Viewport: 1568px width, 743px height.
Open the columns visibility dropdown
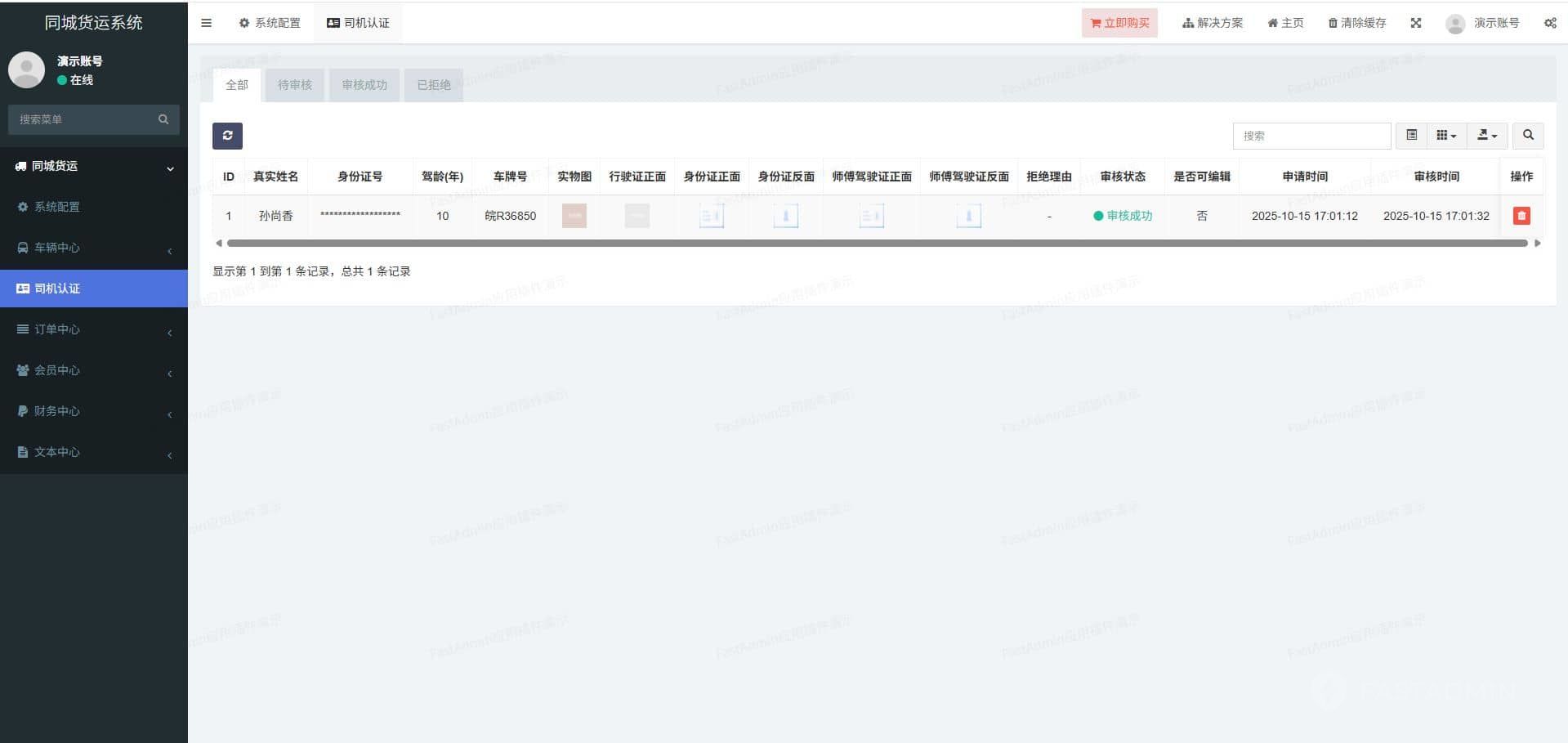1446,136
